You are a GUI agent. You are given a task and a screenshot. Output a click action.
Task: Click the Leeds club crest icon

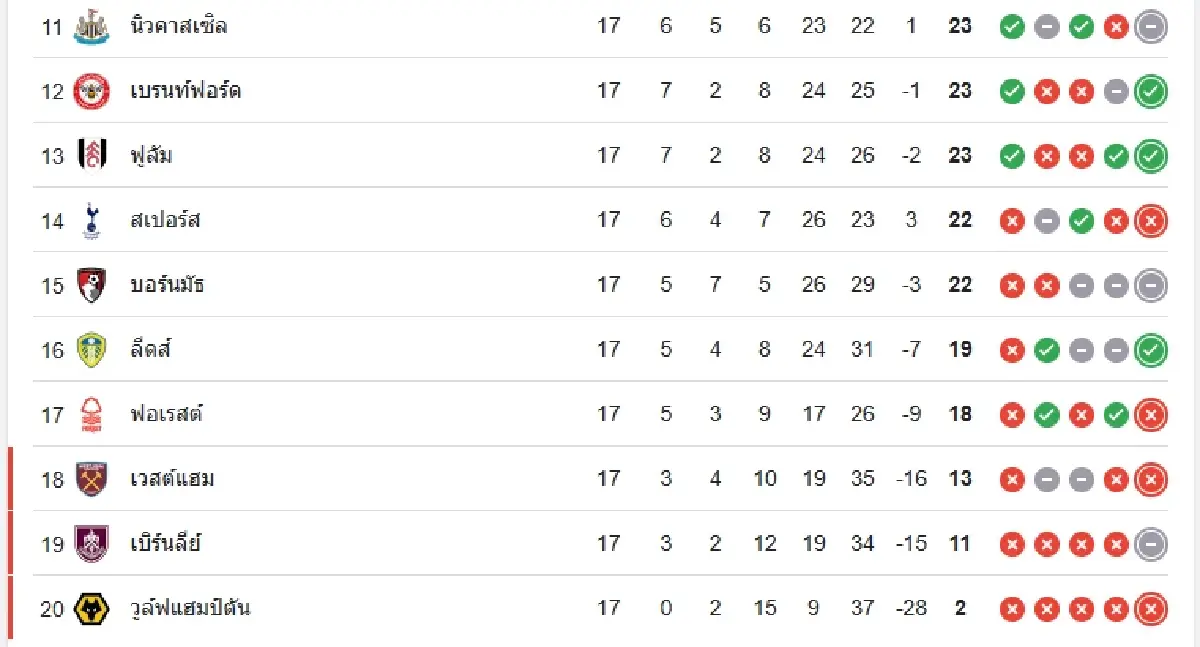click(92, 349)
